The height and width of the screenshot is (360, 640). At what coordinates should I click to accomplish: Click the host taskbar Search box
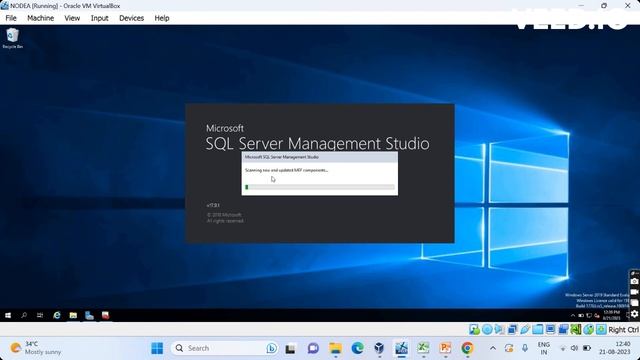224,348
